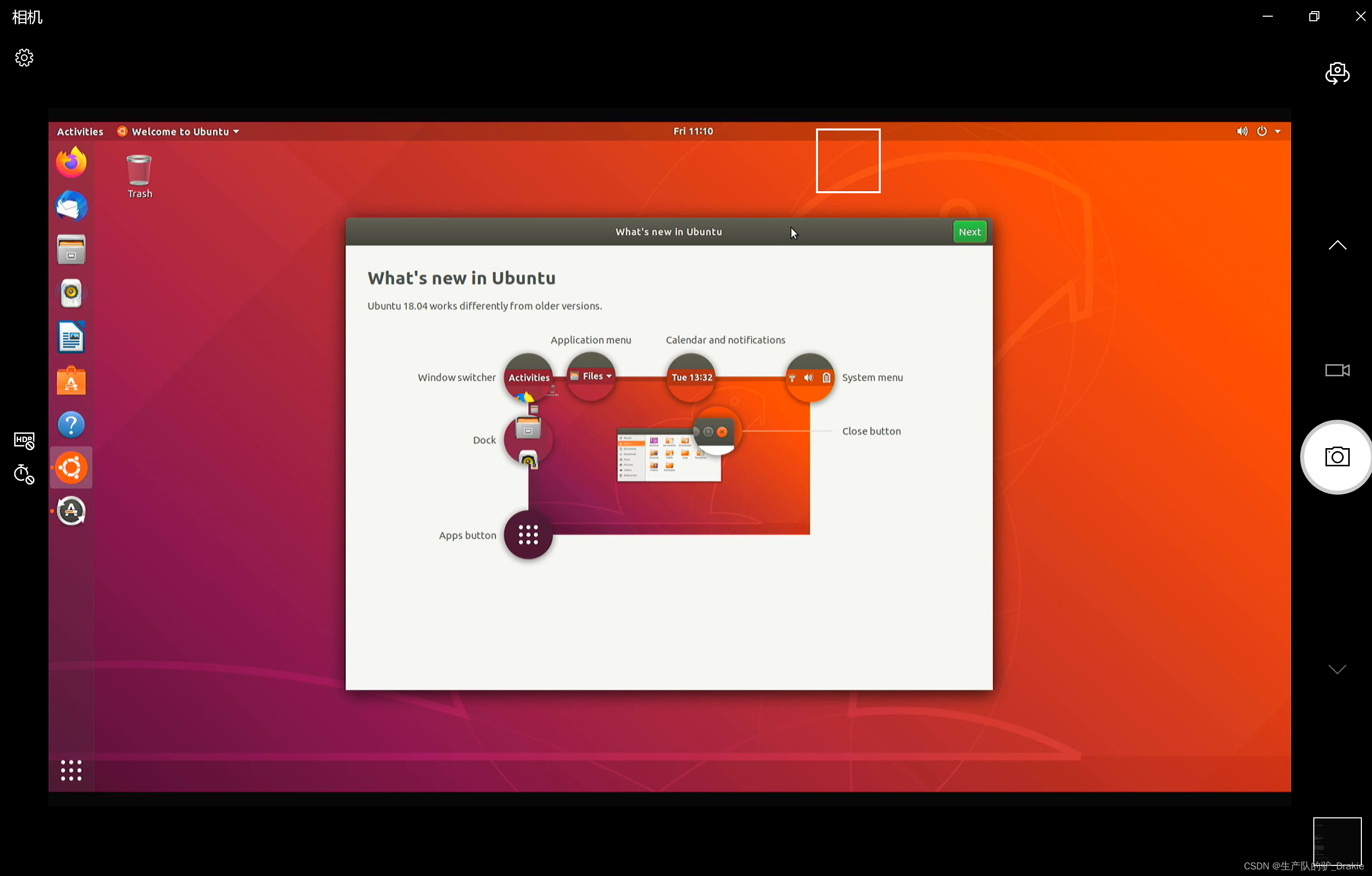Open LibreOffice Writer from the dock
The image size is (1372, 876).
pyautogui.click(x=71, y=337)
